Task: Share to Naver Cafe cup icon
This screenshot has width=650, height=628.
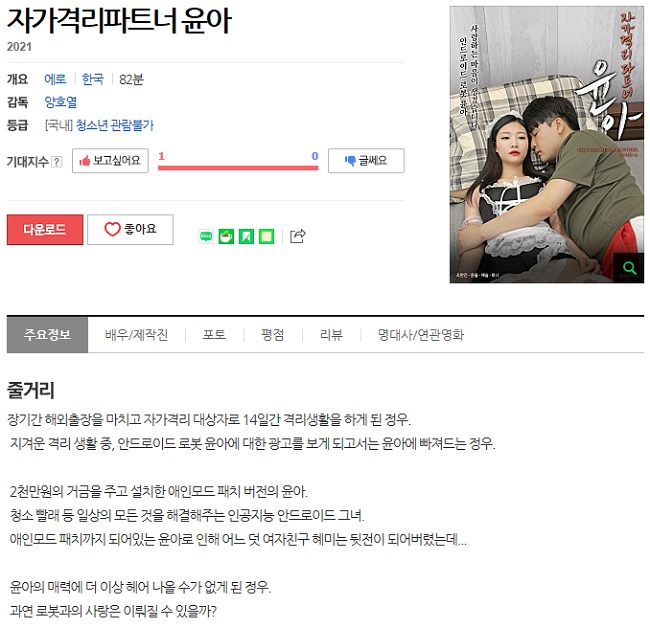Action: (226, 236)
